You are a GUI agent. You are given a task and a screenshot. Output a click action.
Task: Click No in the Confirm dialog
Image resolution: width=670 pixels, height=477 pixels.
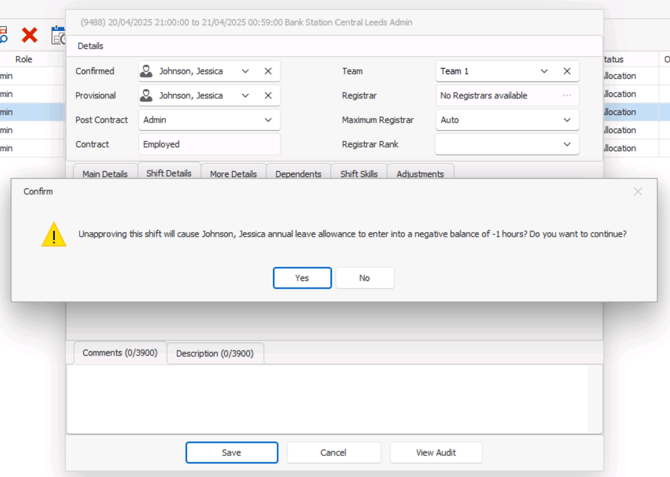(x=364, y=278)
